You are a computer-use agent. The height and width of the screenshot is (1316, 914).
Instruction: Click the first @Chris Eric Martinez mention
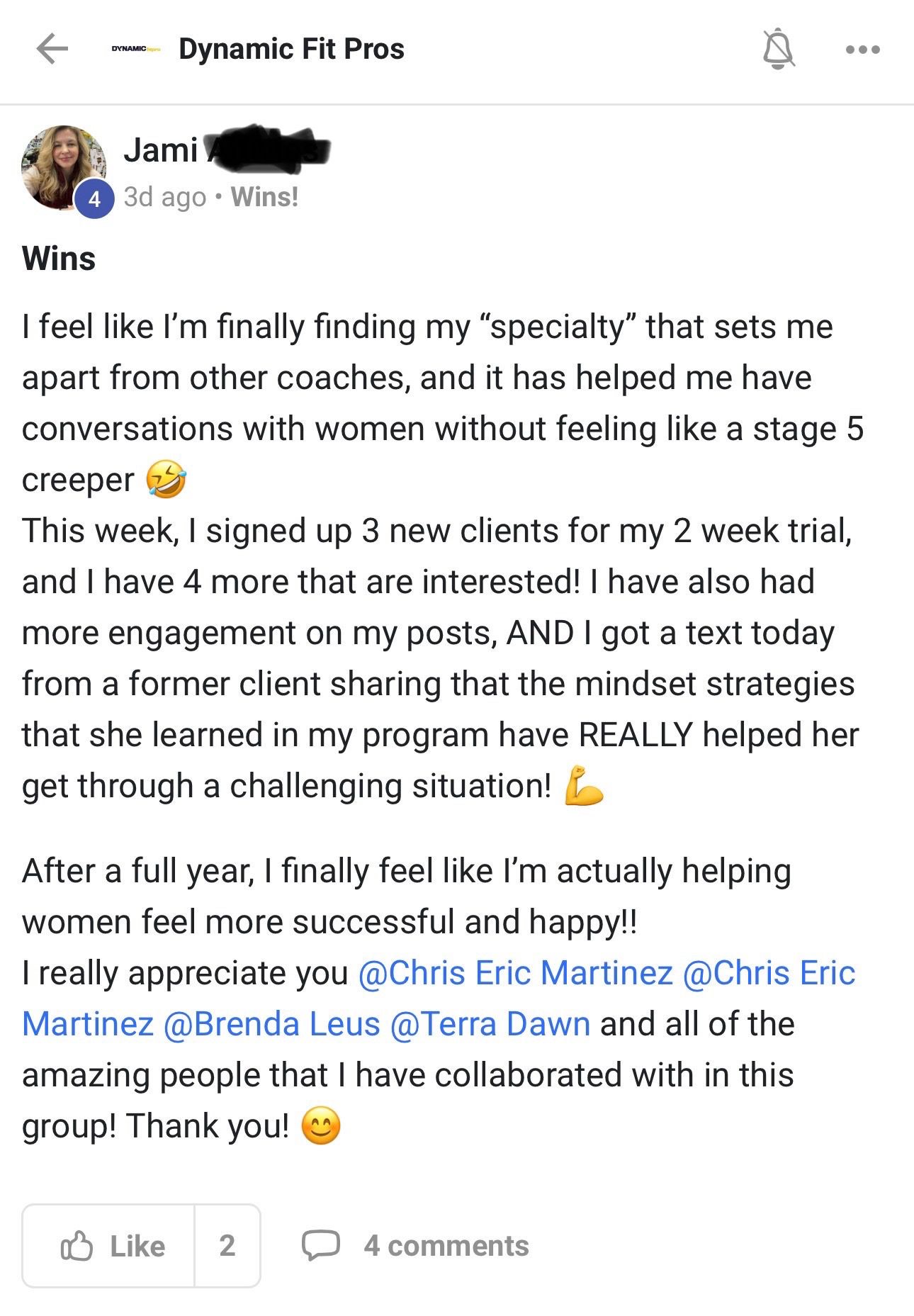515,973
